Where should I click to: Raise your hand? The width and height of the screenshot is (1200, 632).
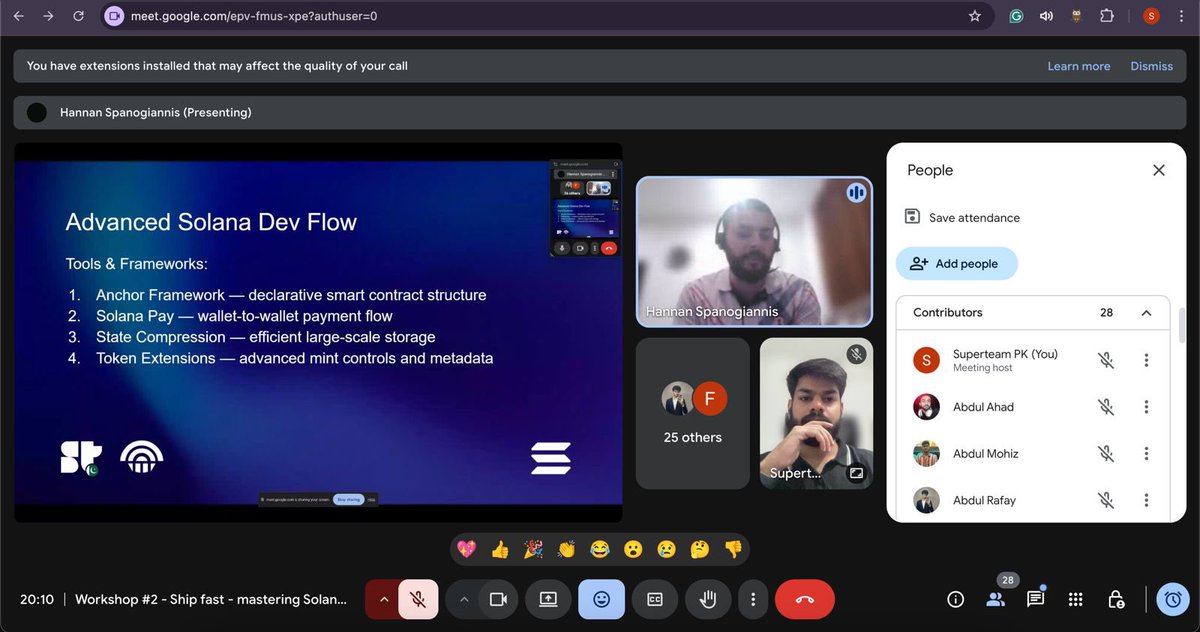(708, 599)
